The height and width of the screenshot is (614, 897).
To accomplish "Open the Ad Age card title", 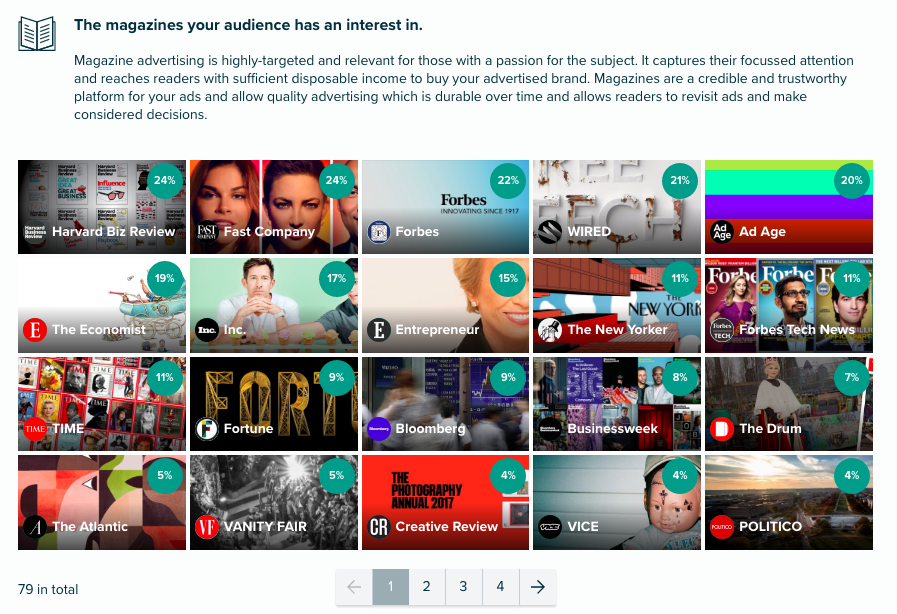I will (762, 232).
